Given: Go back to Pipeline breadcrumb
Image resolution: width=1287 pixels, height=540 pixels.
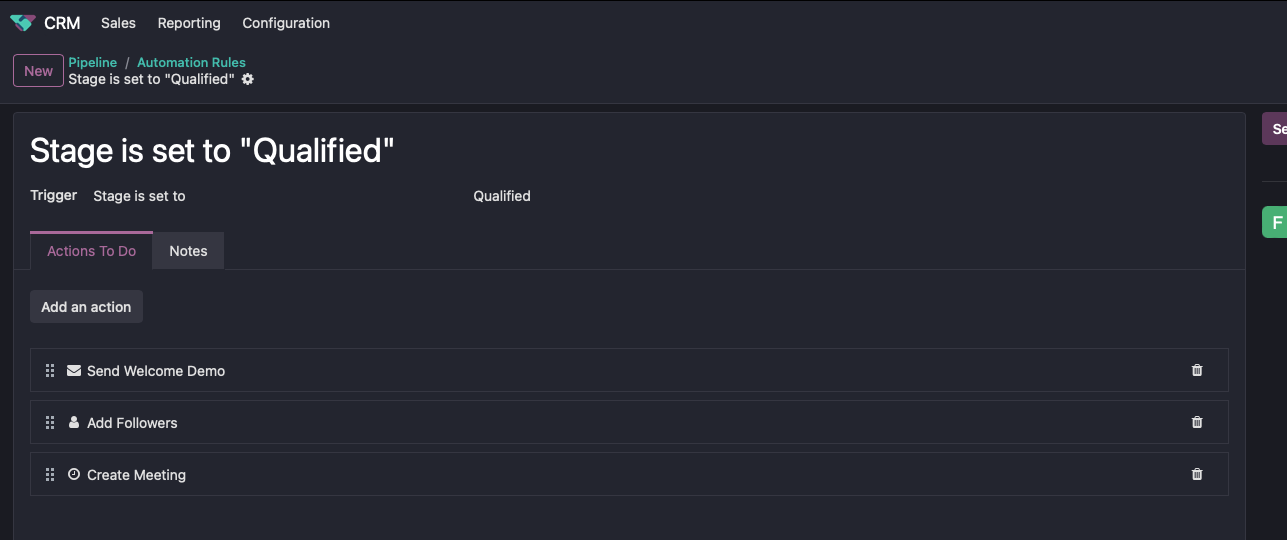Looking at the screenshot, I should (x=93, y=62).
